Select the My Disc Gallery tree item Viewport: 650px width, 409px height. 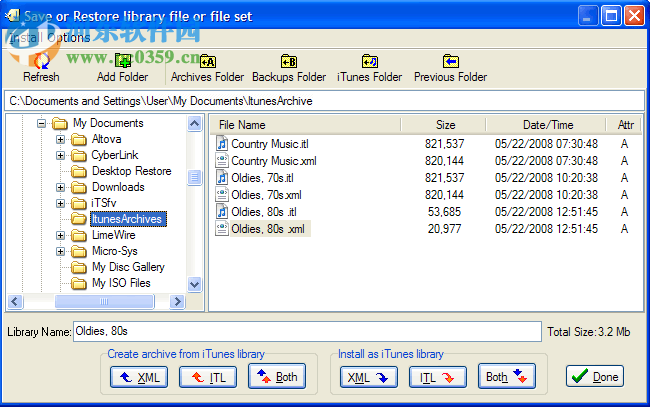tap(128, 267)
